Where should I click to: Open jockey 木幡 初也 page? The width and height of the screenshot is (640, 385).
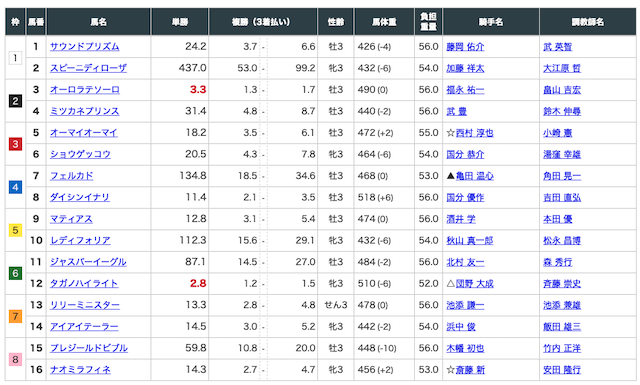point(465,348)
